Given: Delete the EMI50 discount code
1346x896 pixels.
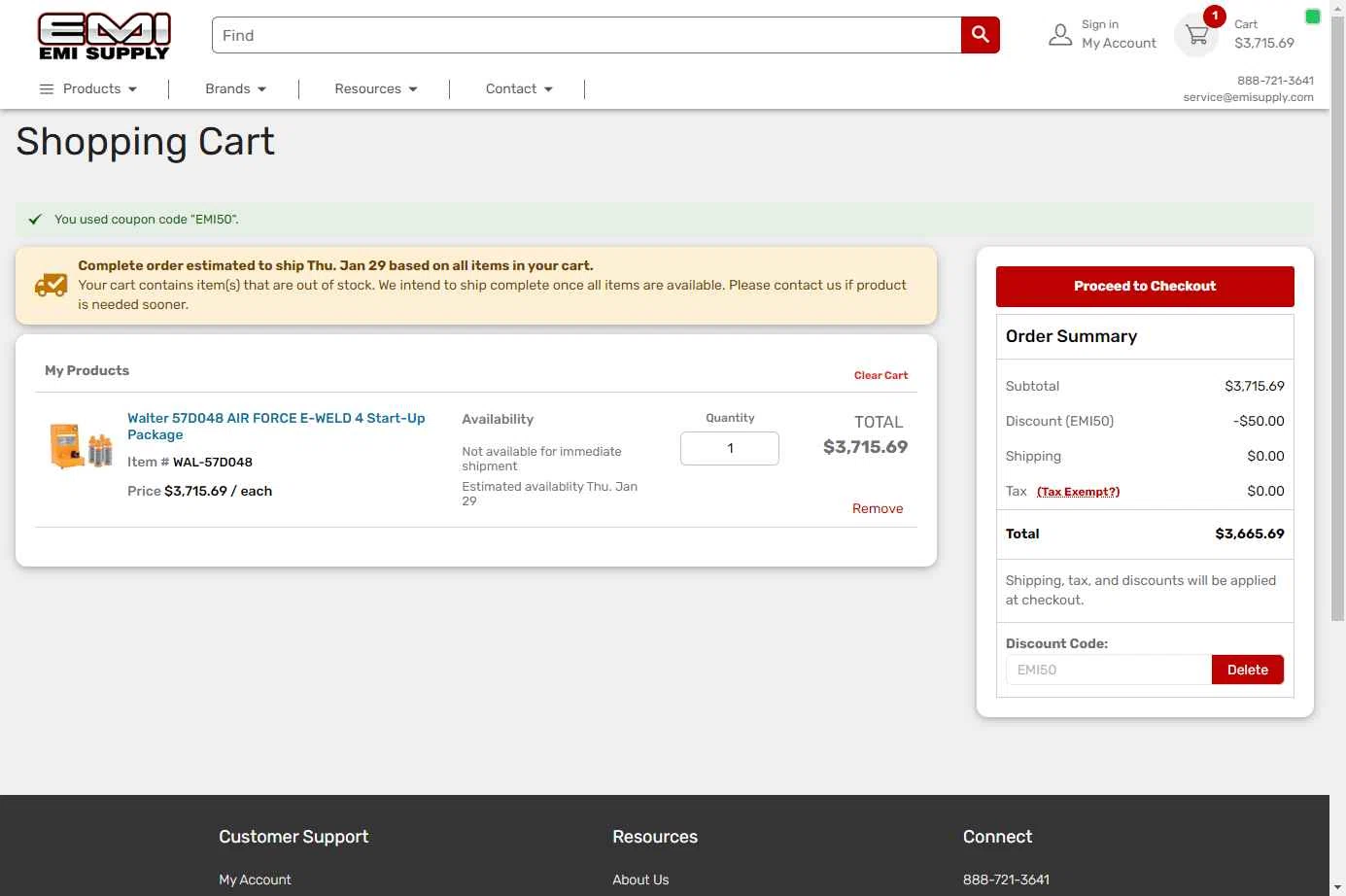Looking at the screenshot, I should coord(1248,670).
